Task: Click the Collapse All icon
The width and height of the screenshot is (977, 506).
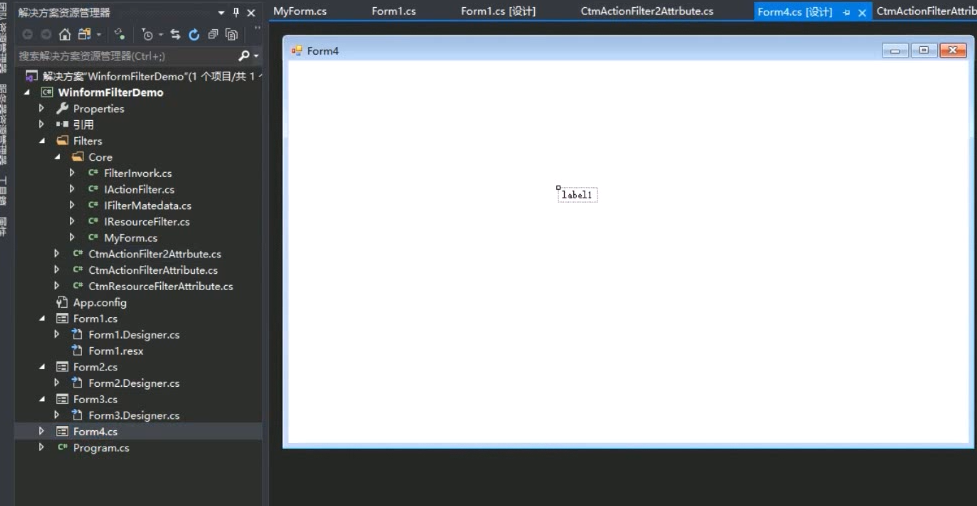Action: tap(213, 35)
